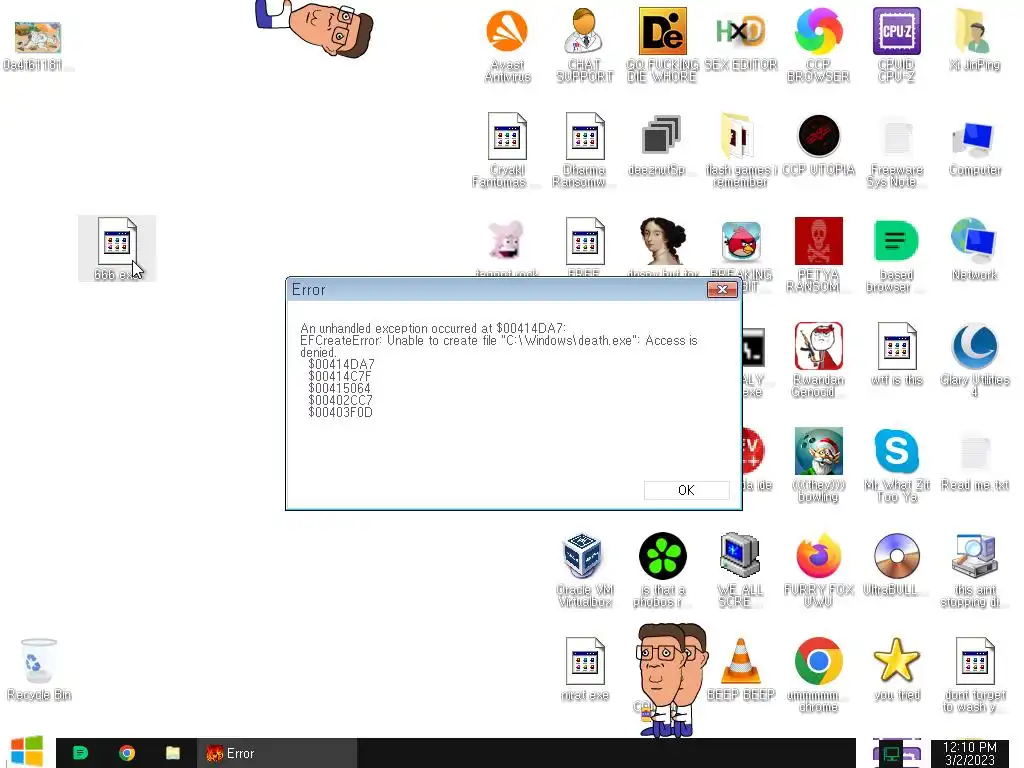1024x768 pixels.
Task: Select the this aint stopping di icon
Action: [974, 570]
